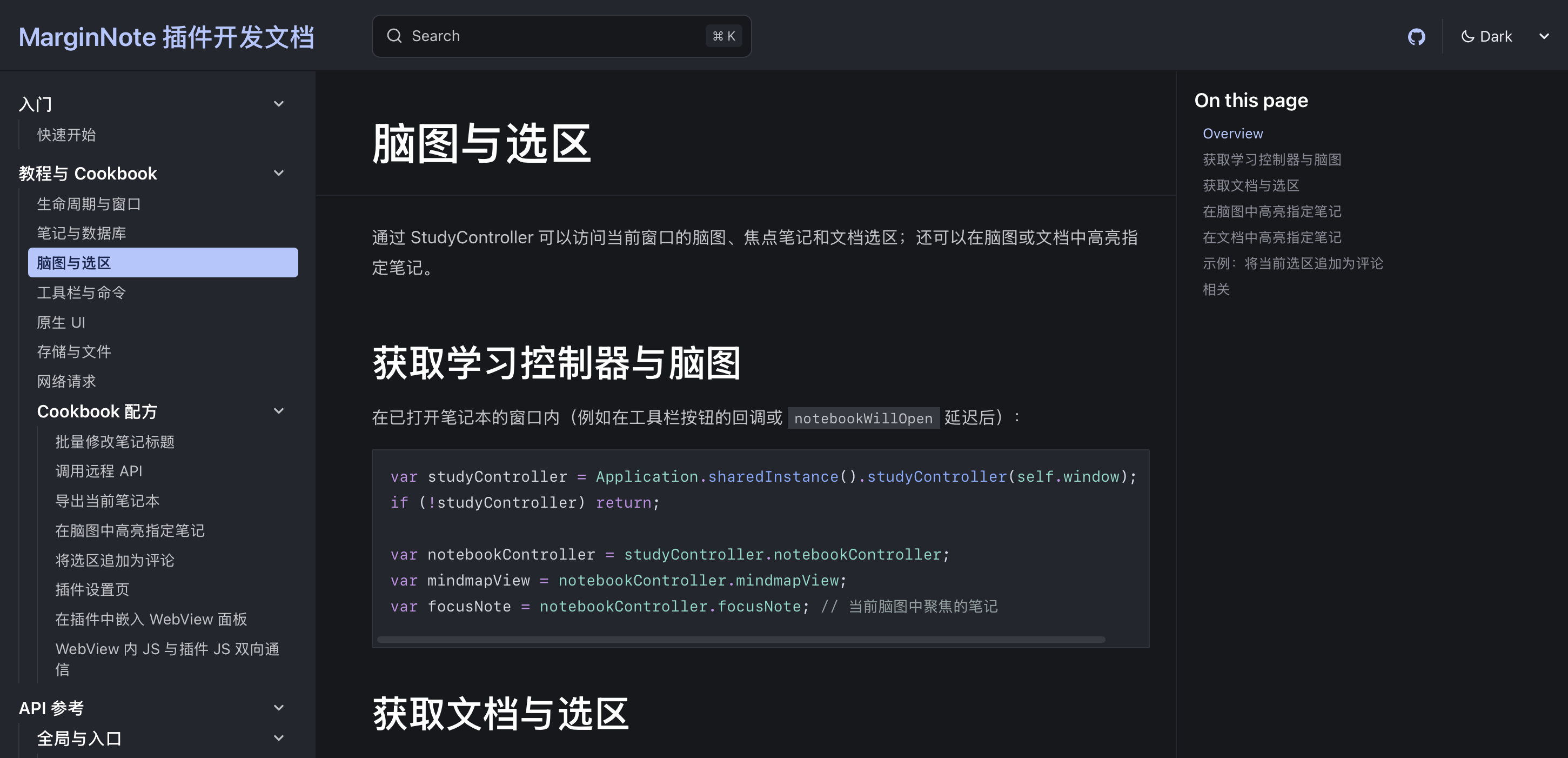Collapse the 教程与 Cookbook section
This screenshot has width=1568, height=758.
(x=279, y=174)
